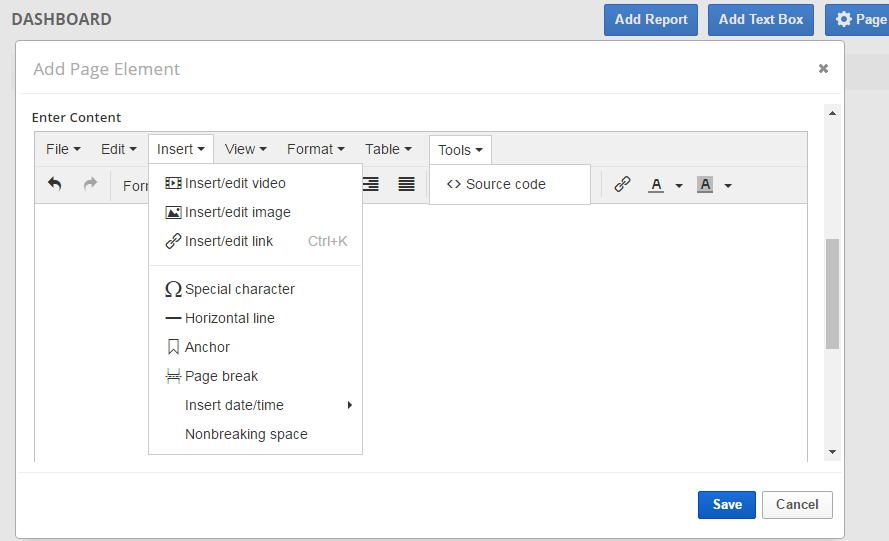
Task: Choose Insert/edit image menu entry
Action: (237, 212)
